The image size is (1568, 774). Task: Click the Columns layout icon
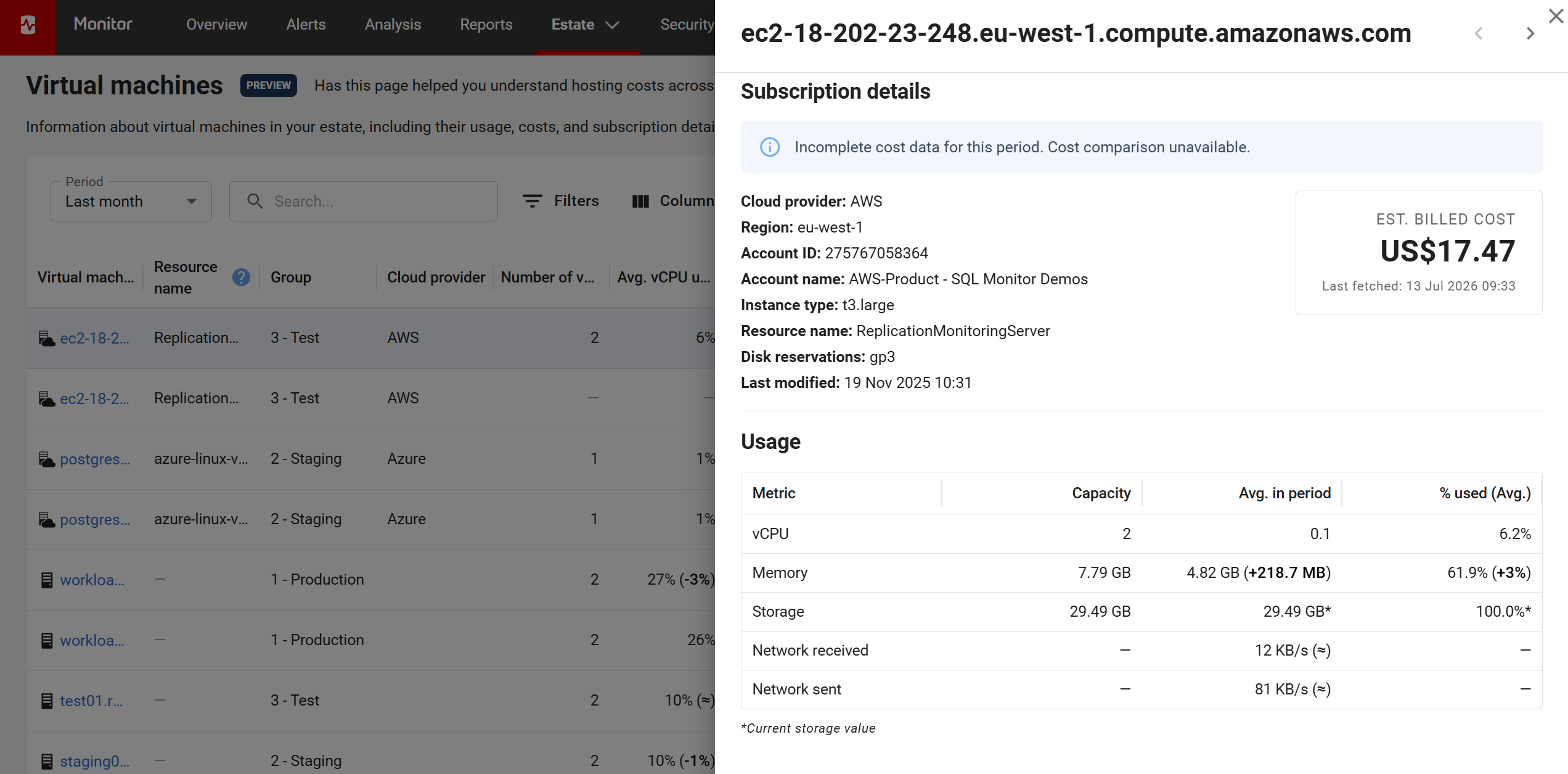(640, 201)
